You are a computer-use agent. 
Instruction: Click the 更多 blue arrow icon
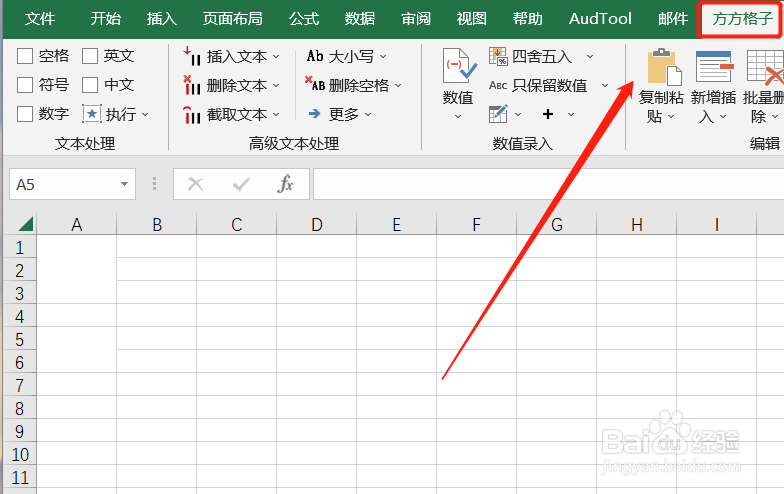click(314, 114)
